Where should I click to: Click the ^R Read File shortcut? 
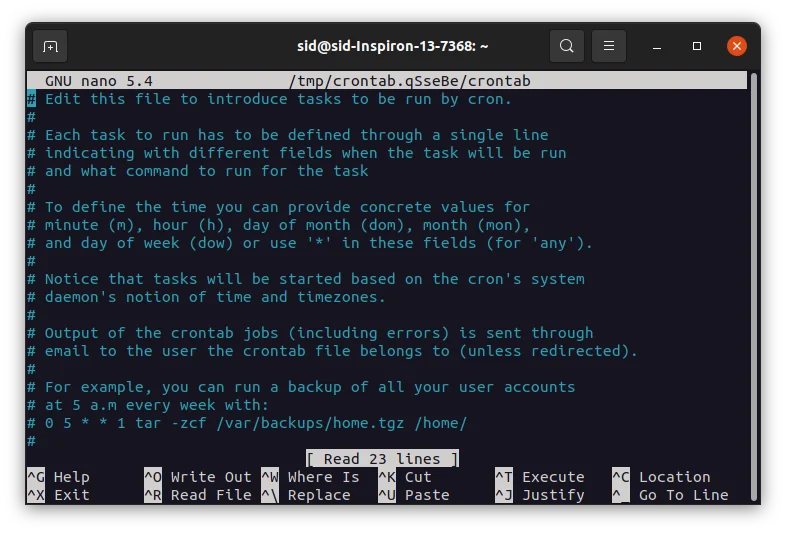(197, 495)
